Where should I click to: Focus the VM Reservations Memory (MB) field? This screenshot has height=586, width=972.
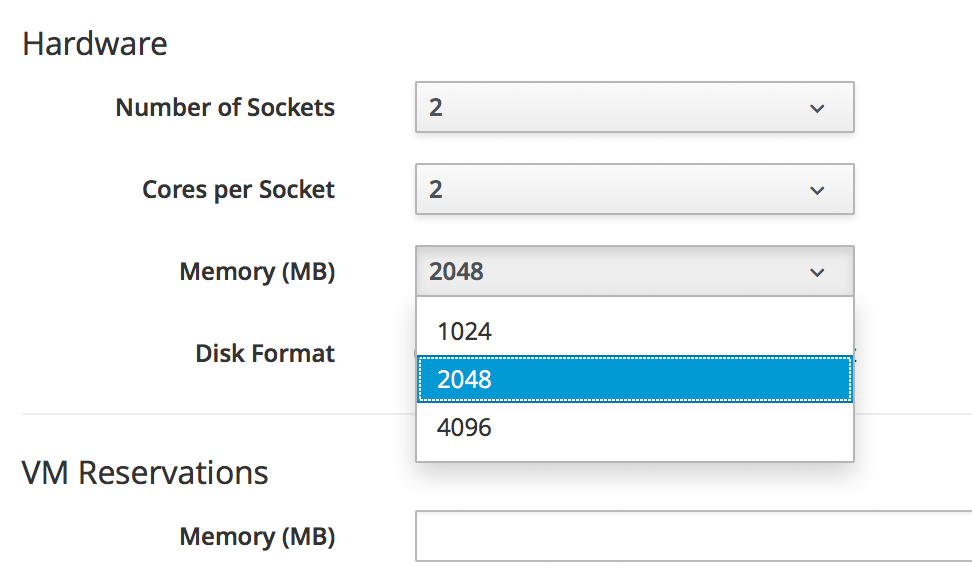692,537
